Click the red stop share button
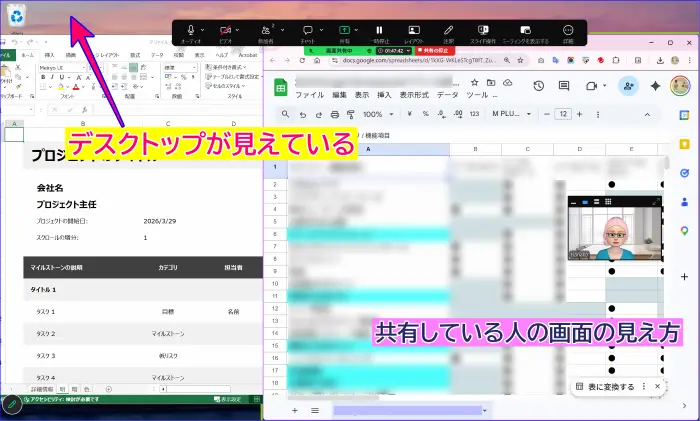Viewport: 700px width, 421px height. pyautogui.click(x=434, y=50)
